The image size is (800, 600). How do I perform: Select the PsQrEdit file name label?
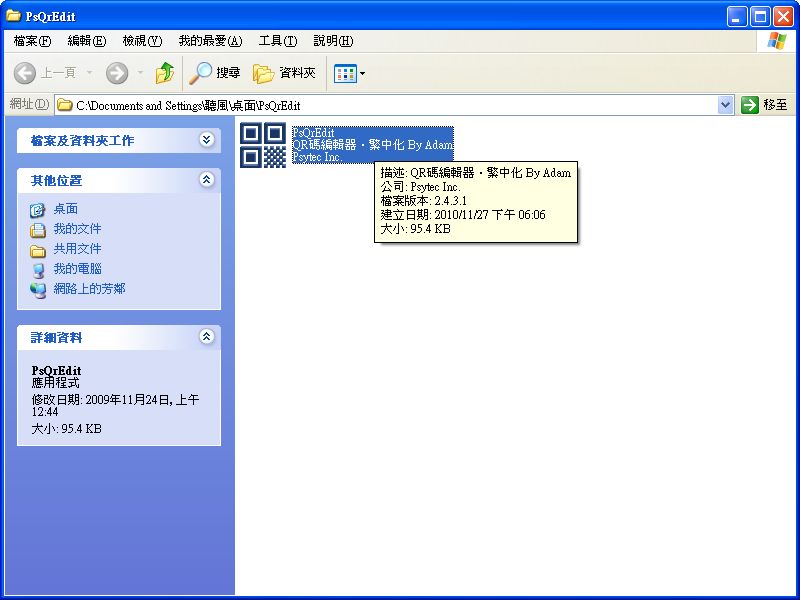(313, 132)
